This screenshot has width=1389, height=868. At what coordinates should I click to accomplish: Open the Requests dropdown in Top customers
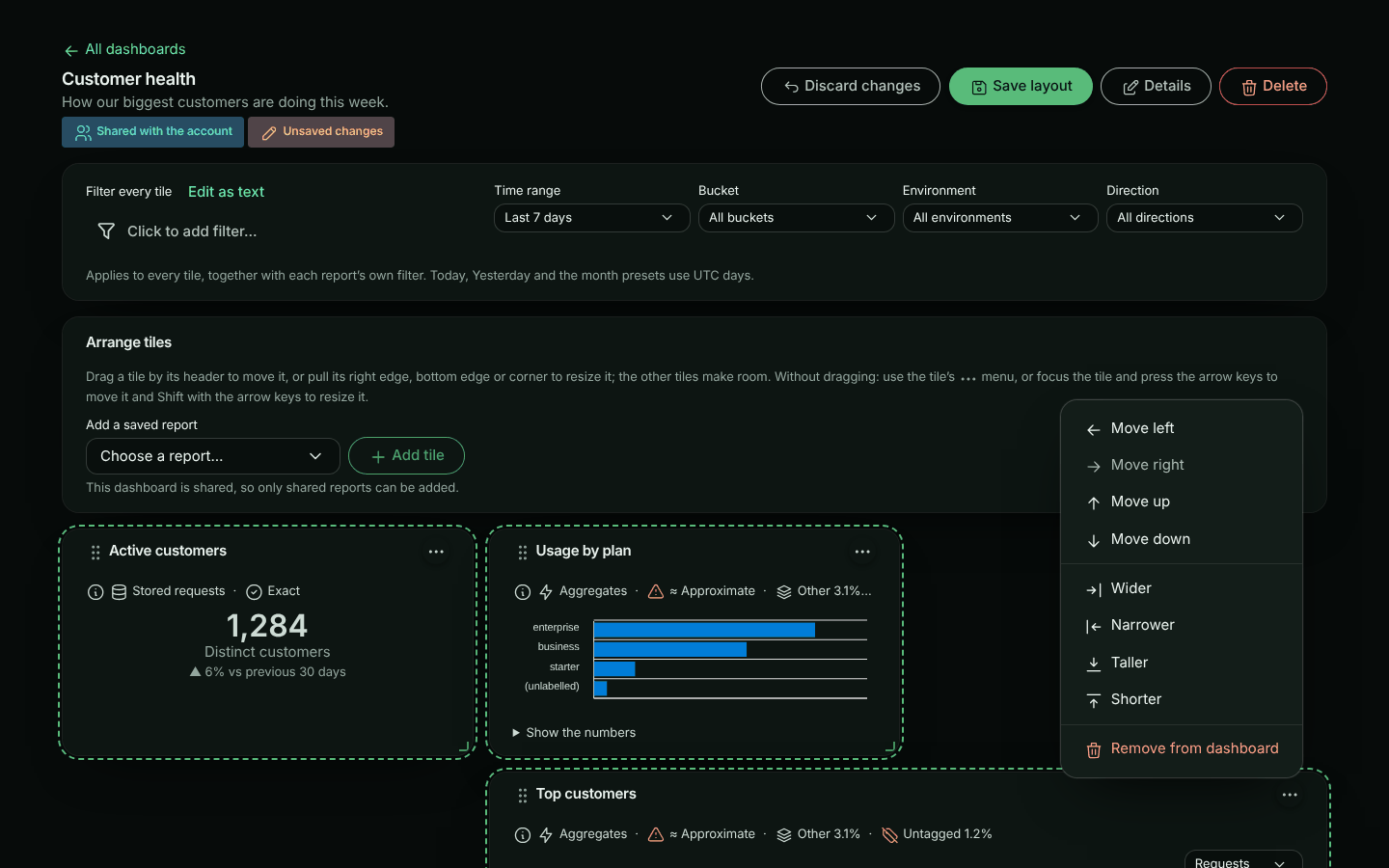coord(1243,860)
